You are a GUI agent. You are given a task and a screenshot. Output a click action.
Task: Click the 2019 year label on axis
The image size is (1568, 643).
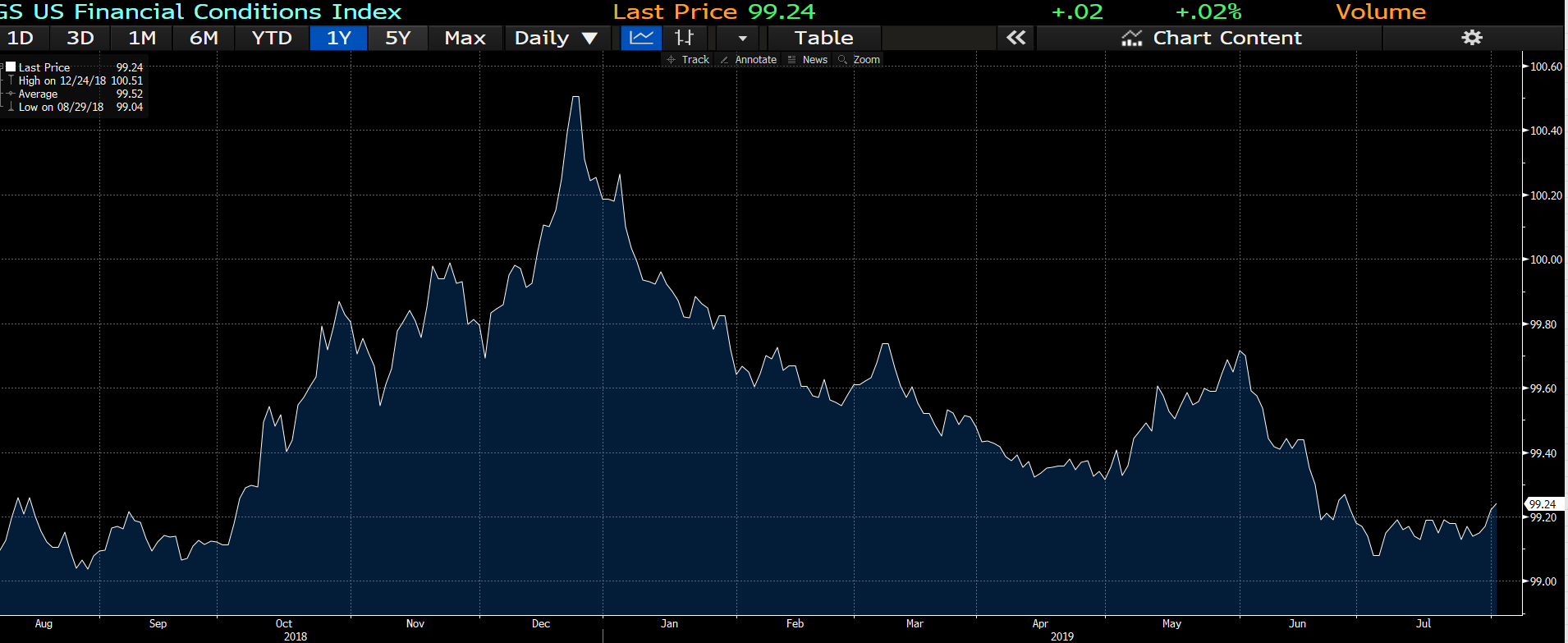coord(1062,636)
